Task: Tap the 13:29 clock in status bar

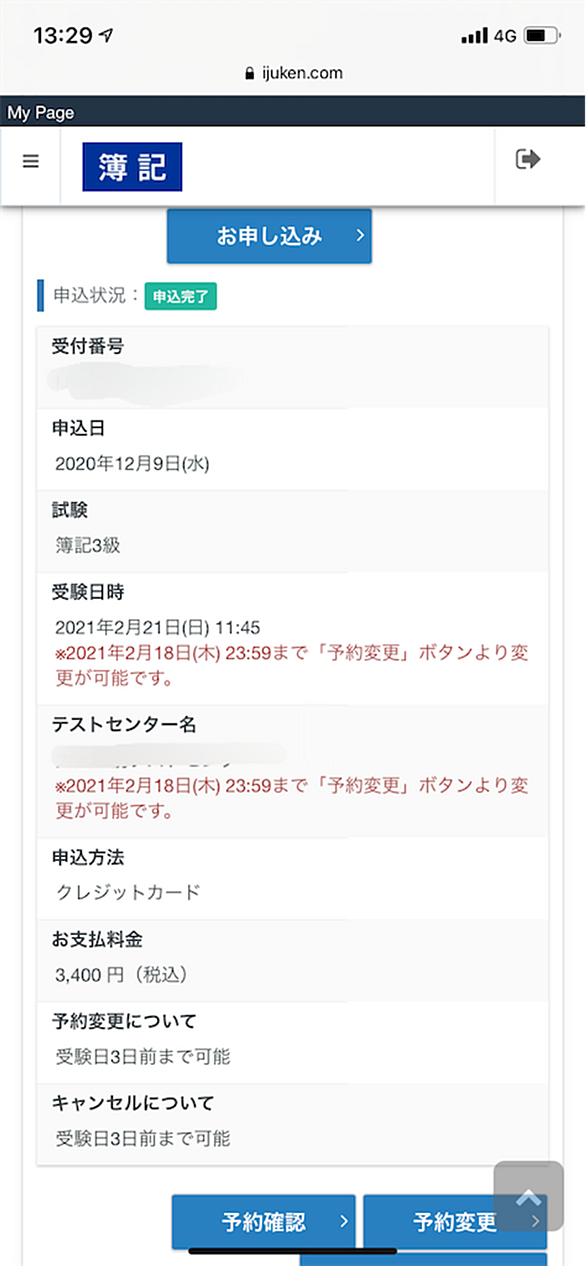Action: coord(62,36)
